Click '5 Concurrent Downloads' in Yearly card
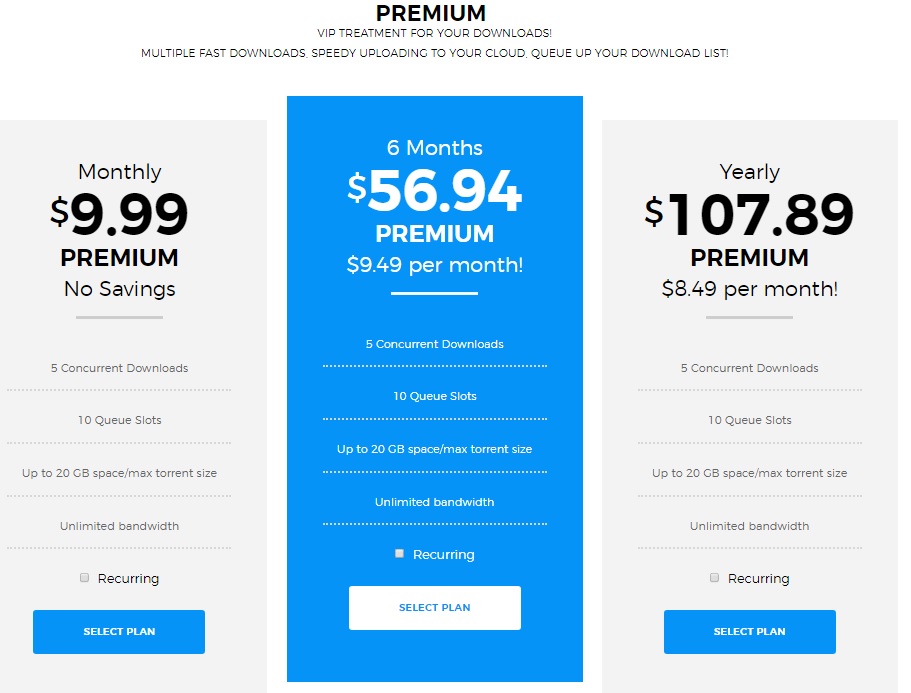This screenshot has height=693, width=911. tap(749, 368)
